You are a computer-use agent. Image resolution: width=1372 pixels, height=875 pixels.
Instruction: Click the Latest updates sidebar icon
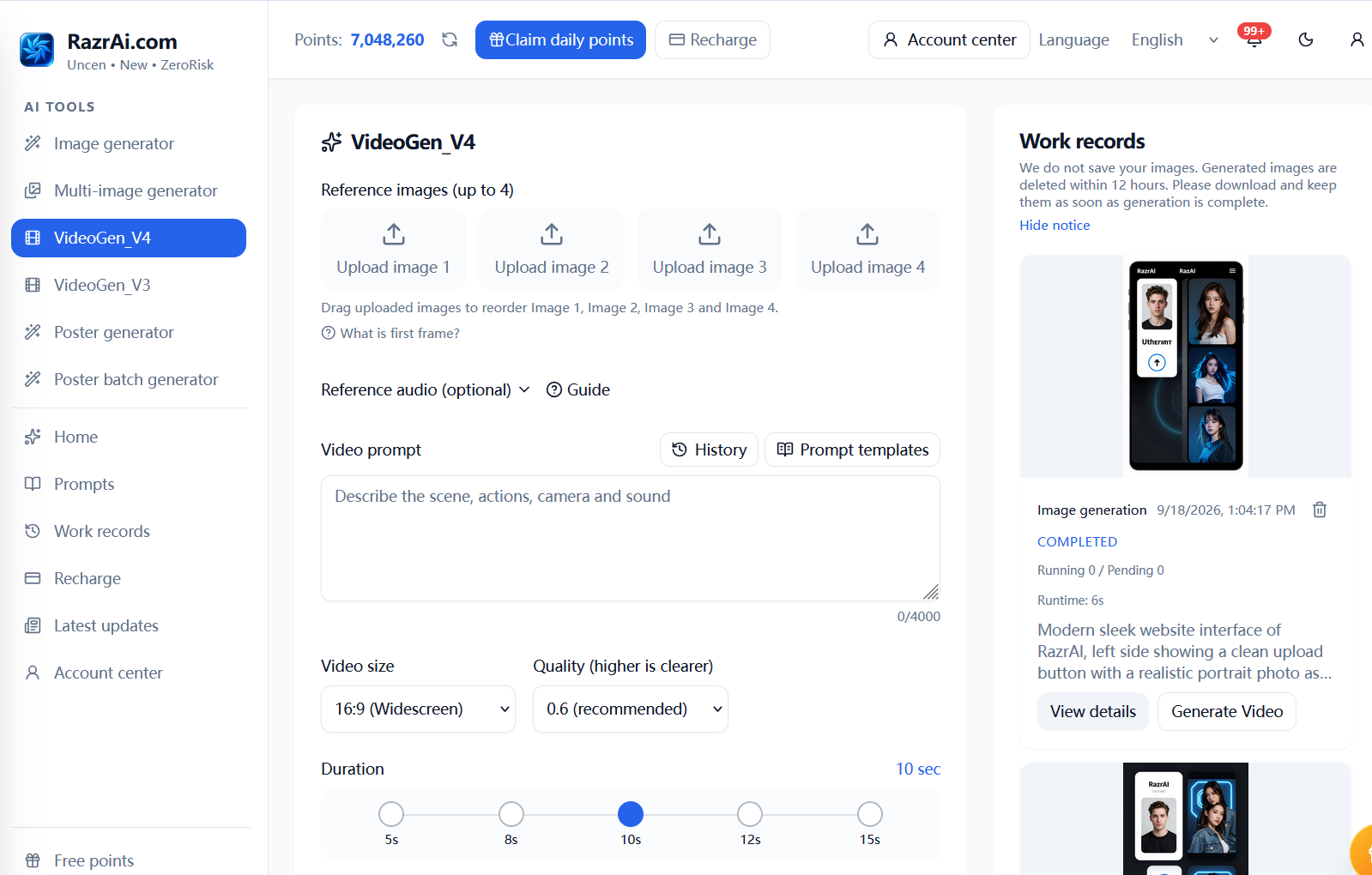pyautogui.click(x=33, y=625)
